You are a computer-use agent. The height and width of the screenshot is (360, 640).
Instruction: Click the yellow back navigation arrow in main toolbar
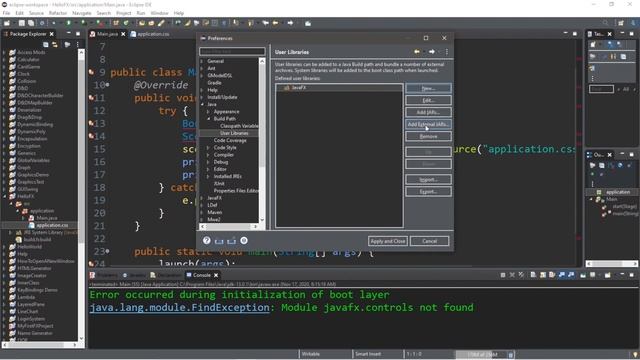click(276, 23)
